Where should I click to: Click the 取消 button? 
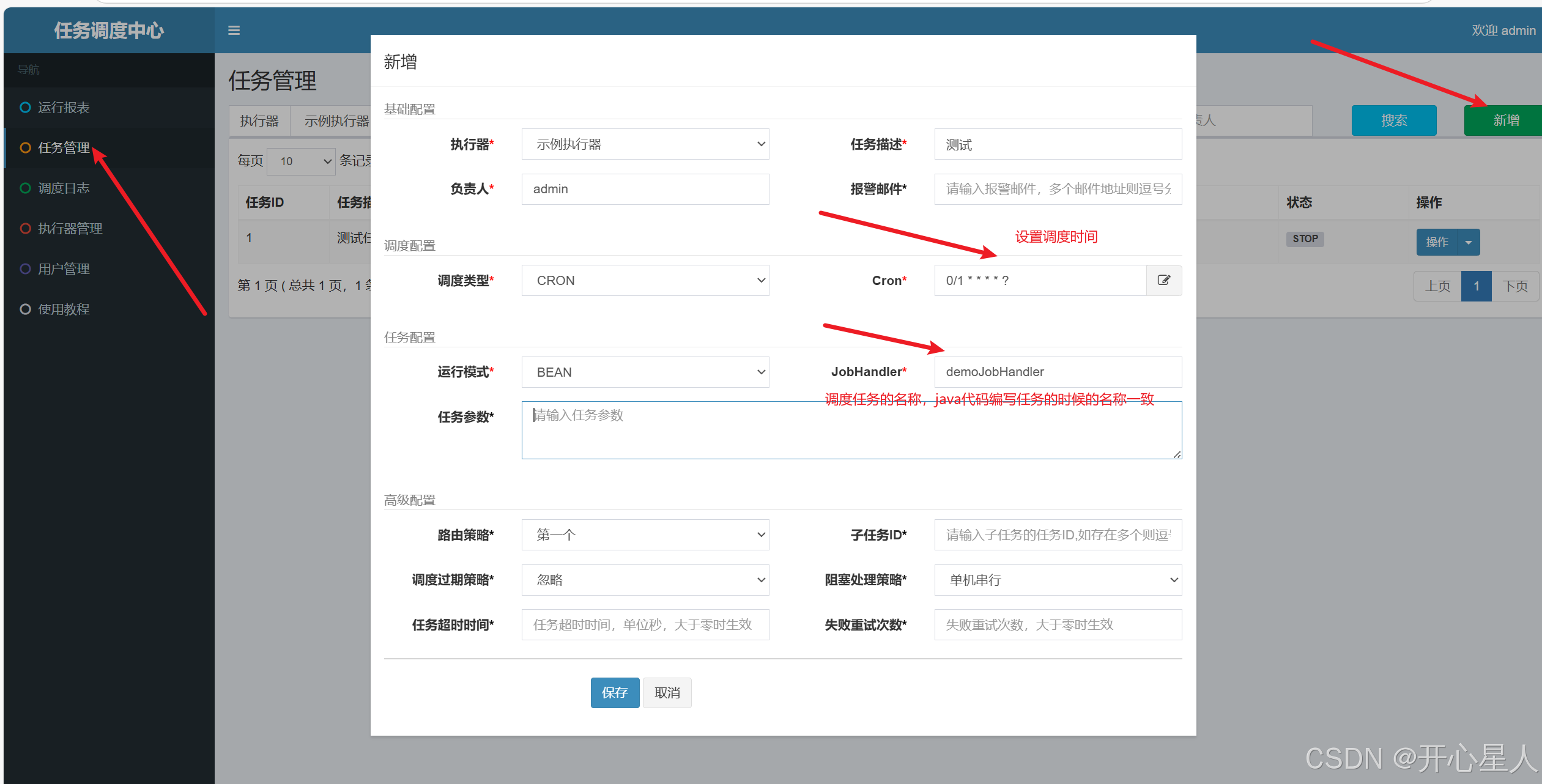[667, 693]
